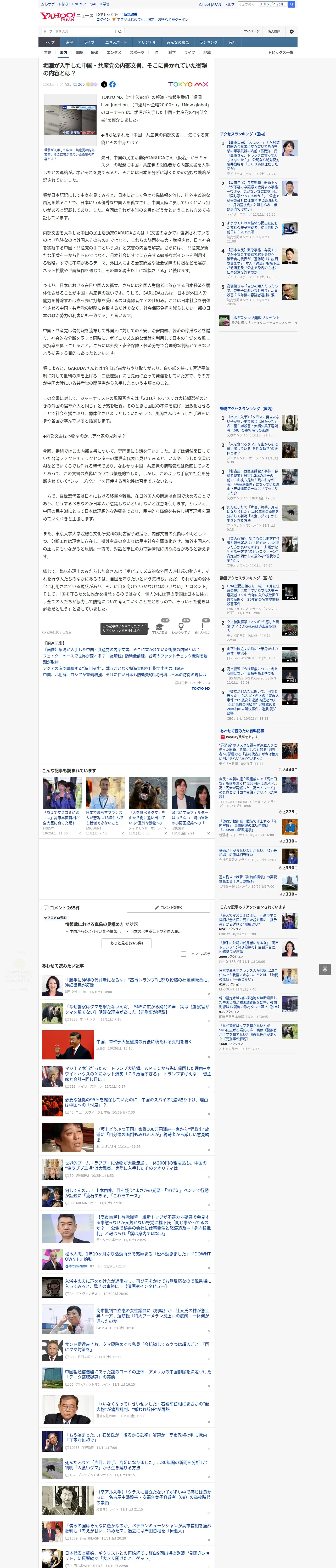Focus the top-right web search box
The width and height of the screenshot is (336, 1568).
[x=262, y=4]
